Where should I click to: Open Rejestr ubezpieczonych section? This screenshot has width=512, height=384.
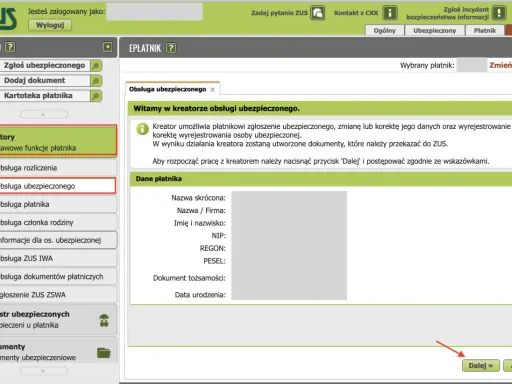coord(58,319)
